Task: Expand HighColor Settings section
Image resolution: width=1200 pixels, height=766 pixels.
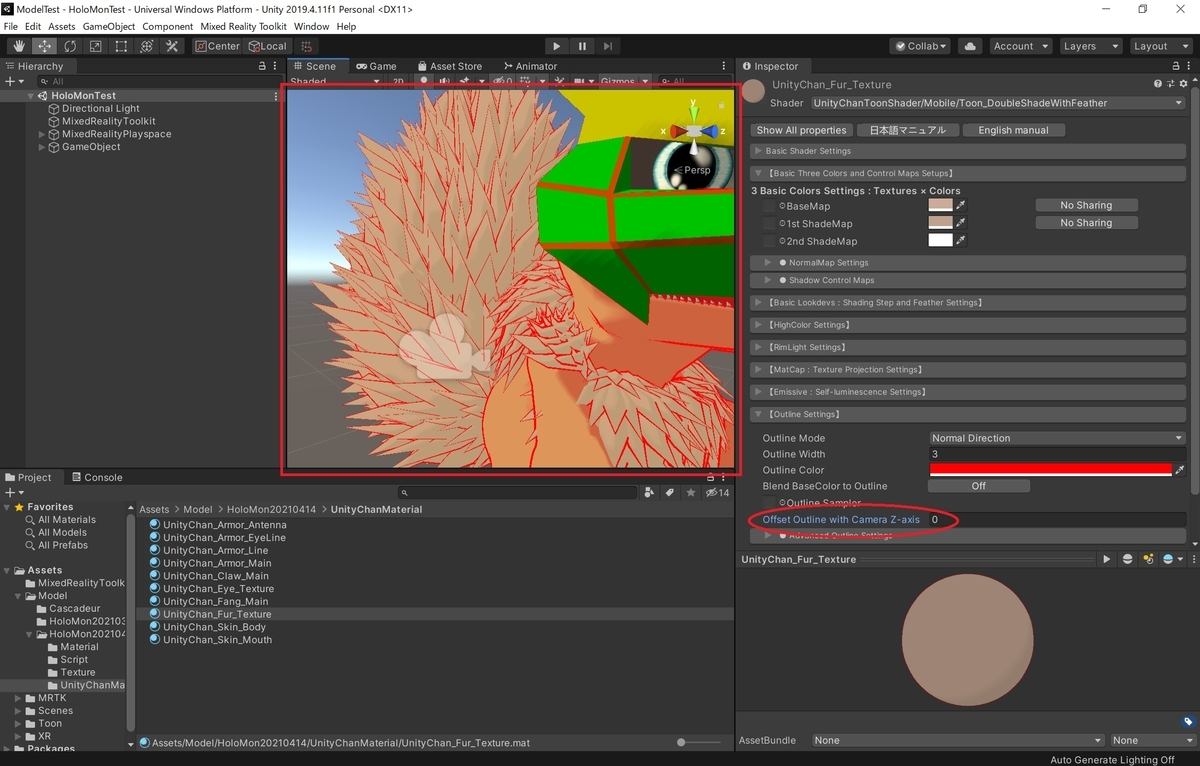Action: pos(967,325)
